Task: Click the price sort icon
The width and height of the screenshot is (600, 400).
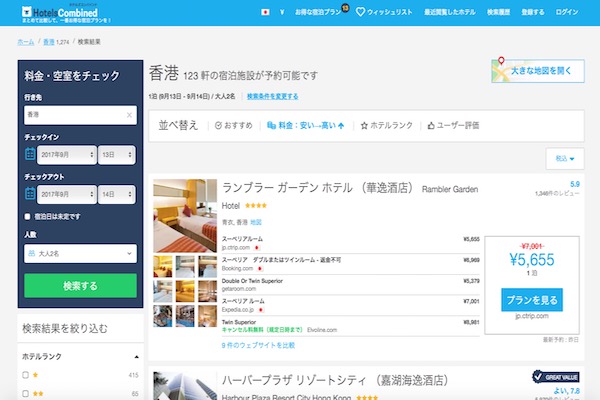Action: click(x=271, y=125)
